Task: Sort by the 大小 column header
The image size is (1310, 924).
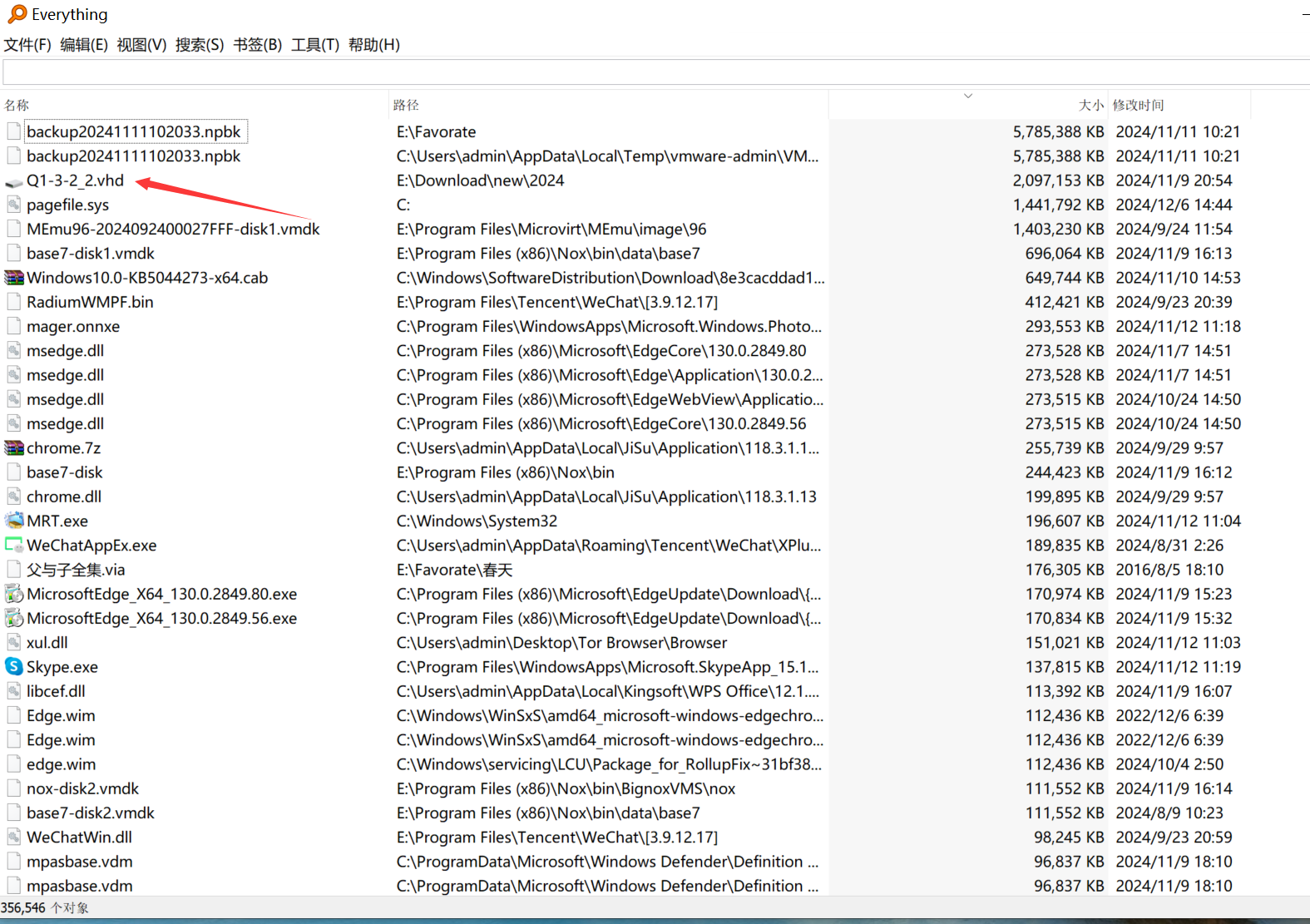Action: [x=1091, y=105]
